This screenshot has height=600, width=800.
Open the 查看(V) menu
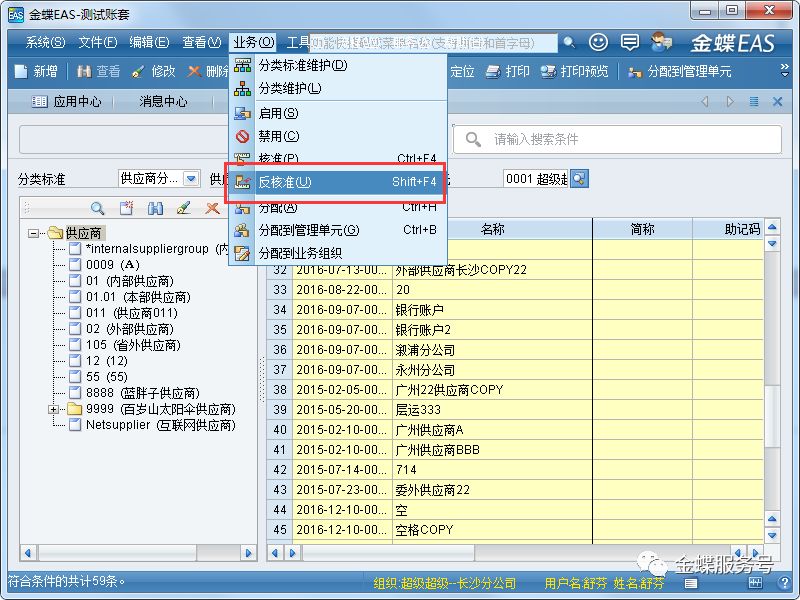coord(202,42)
